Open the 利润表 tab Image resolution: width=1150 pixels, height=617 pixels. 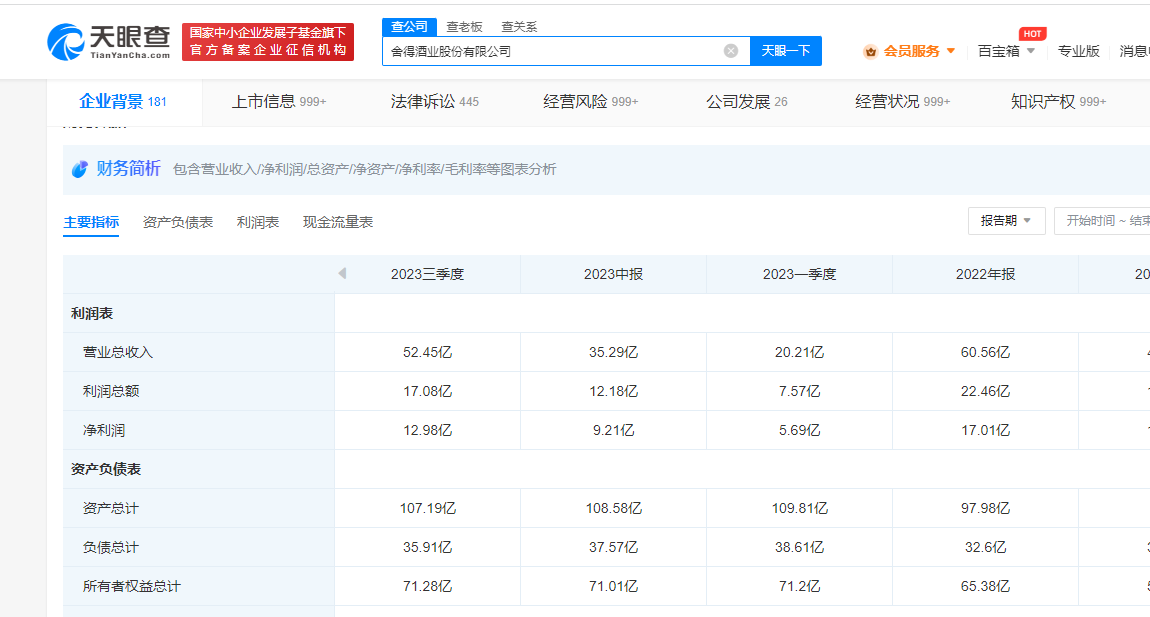pyautogui.click(x=258, y=222)
